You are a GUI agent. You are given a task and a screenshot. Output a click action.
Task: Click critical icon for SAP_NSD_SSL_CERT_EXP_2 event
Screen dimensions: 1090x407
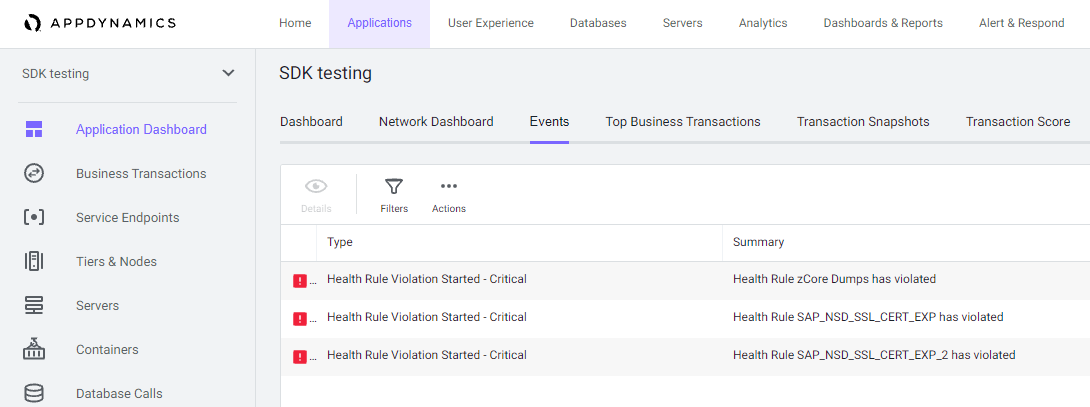[x=300, y=356]
